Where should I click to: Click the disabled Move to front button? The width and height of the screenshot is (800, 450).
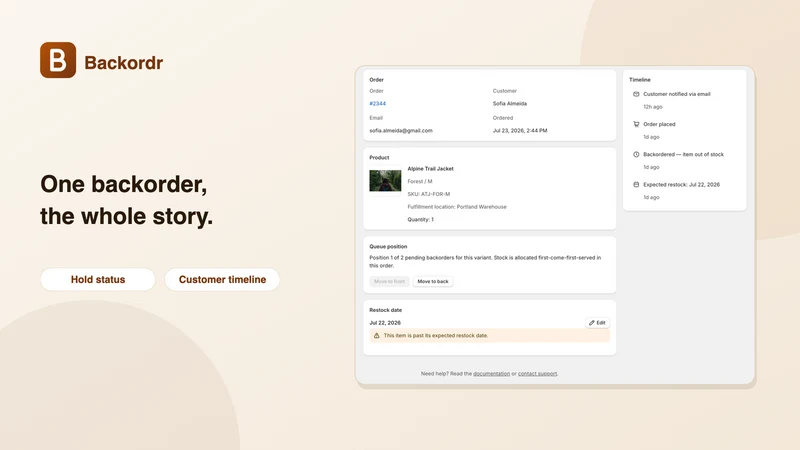click(389, 281)
